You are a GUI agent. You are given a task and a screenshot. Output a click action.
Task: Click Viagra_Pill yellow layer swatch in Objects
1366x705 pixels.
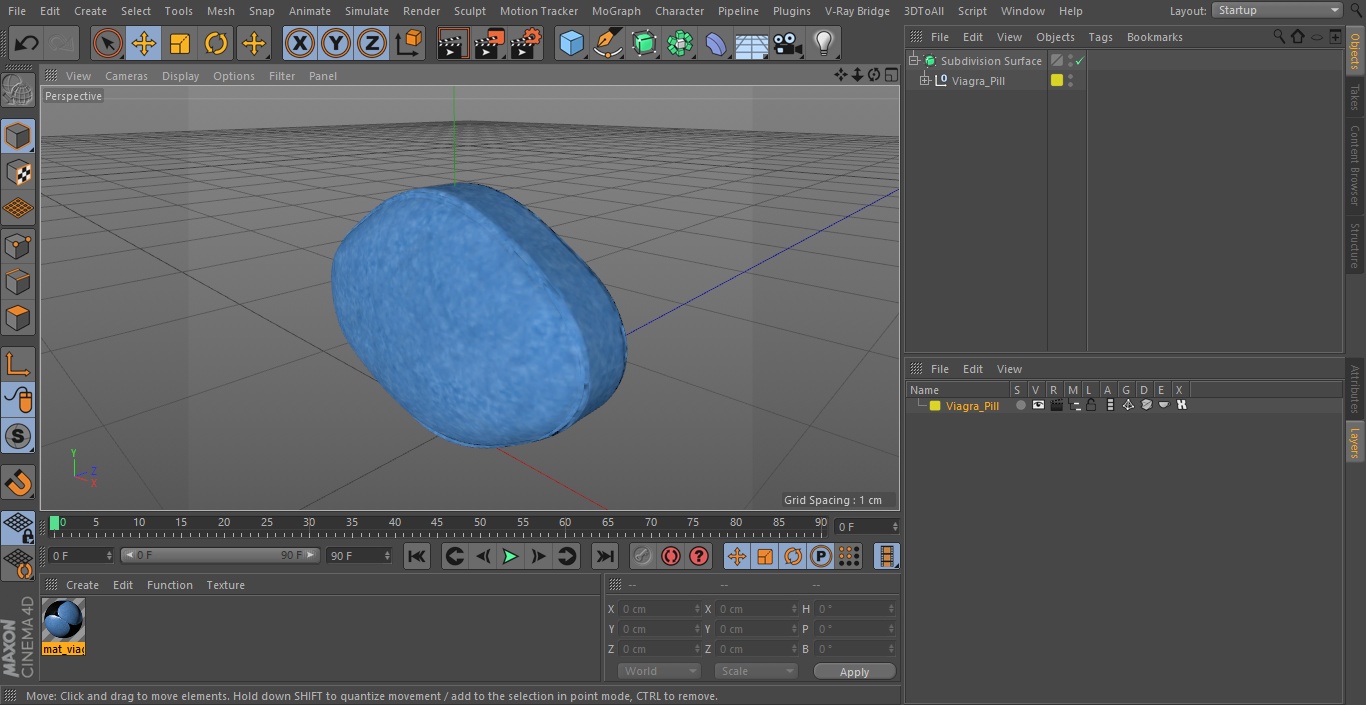click(x=1057, y=81)
